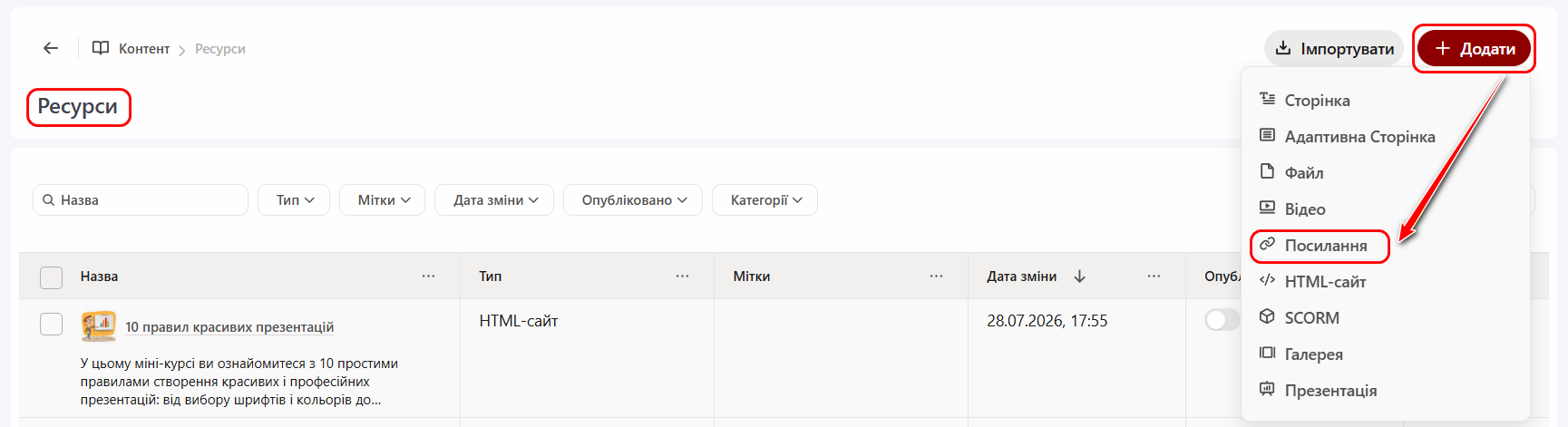
Task: Click the three-dots menu in Тип column
Action: pos(682,276)
